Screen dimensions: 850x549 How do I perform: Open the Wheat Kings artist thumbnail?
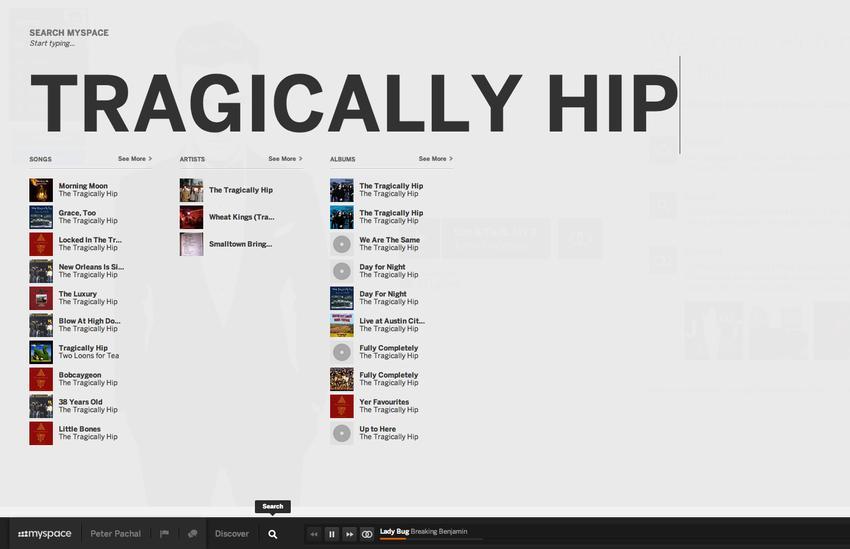[191, 217]
